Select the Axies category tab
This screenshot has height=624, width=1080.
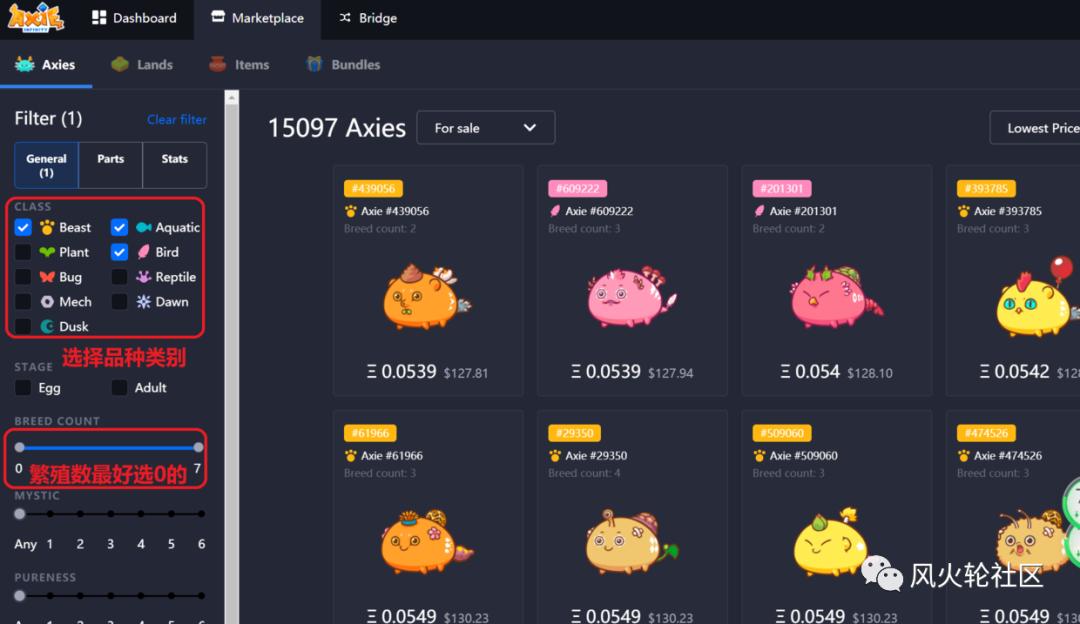pyautogui.click(x=45, y=65)
